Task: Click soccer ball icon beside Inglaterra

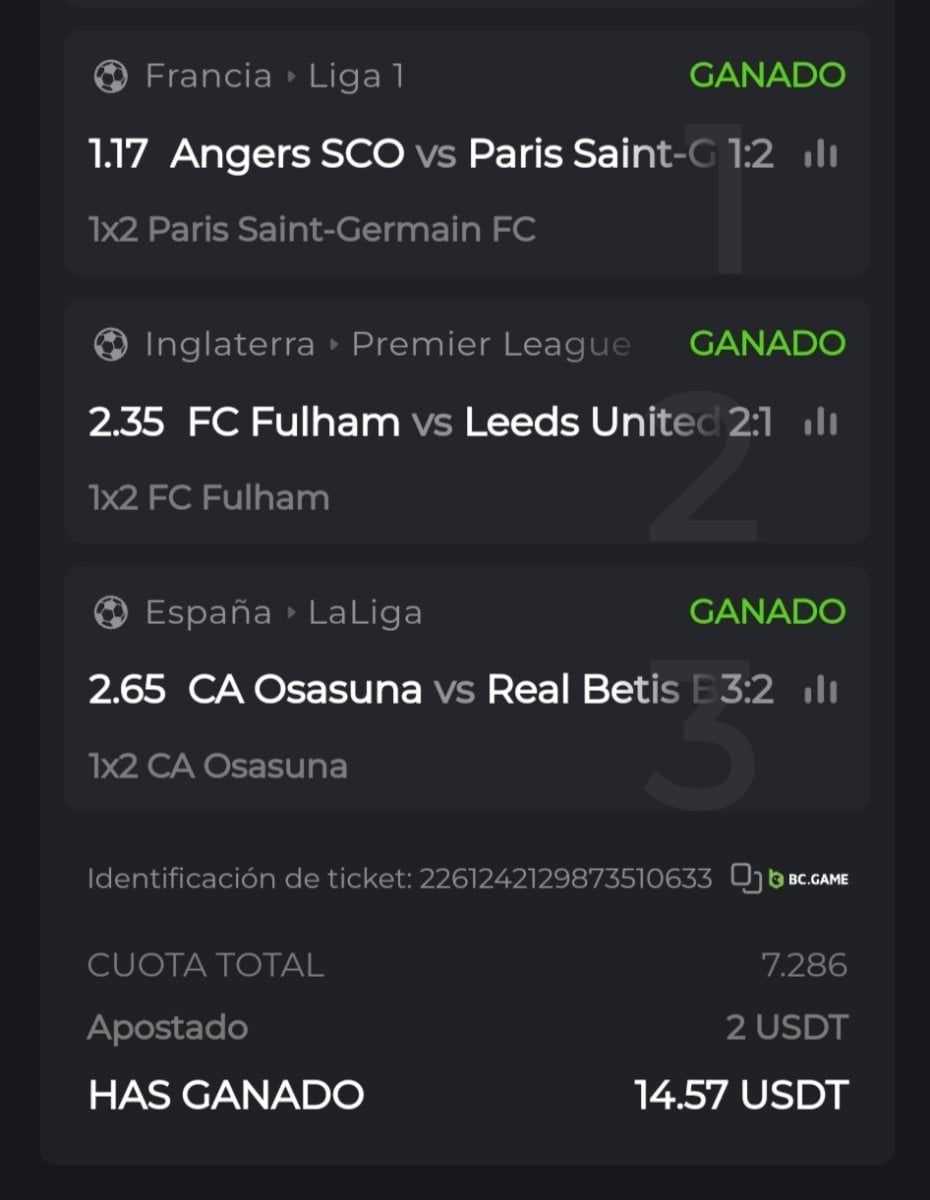Action: coord(110,345)
